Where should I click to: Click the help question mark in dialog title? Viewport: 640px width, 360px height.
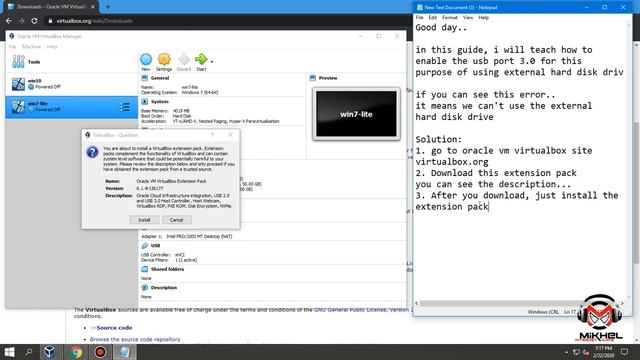pos(212,135)
